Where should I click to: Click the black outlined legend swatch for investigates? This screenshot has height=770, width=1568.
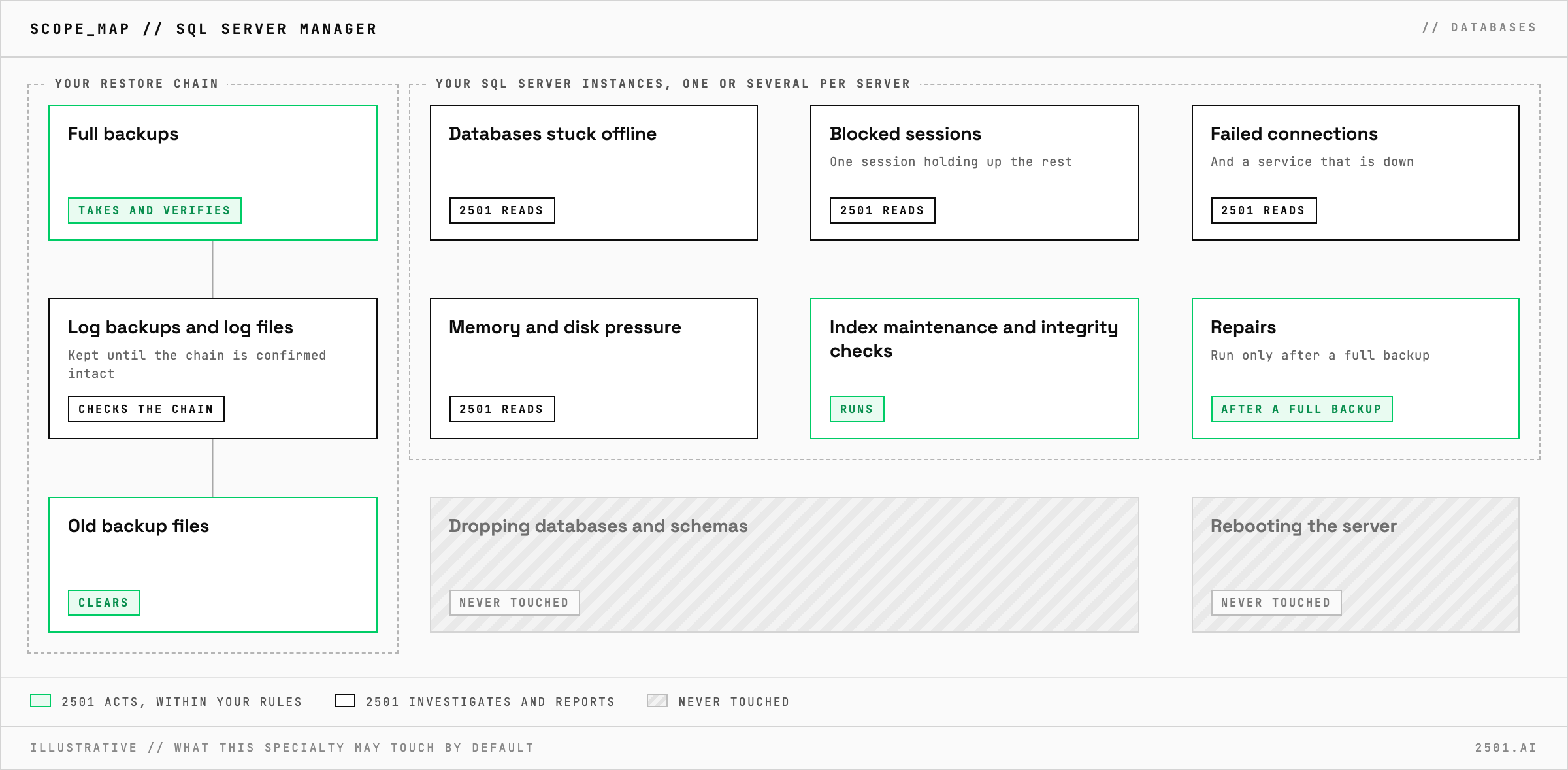[345, 701]
